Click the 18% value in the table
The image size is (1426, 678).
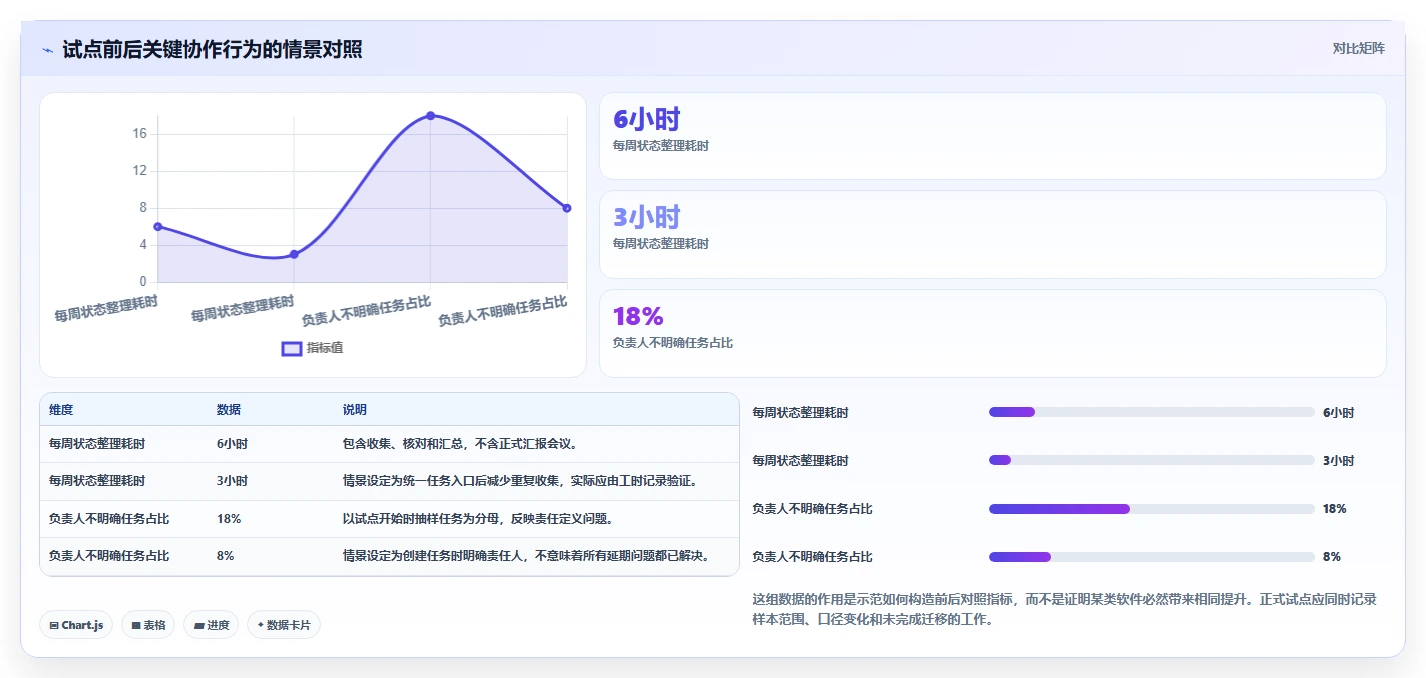click(229, 519)
